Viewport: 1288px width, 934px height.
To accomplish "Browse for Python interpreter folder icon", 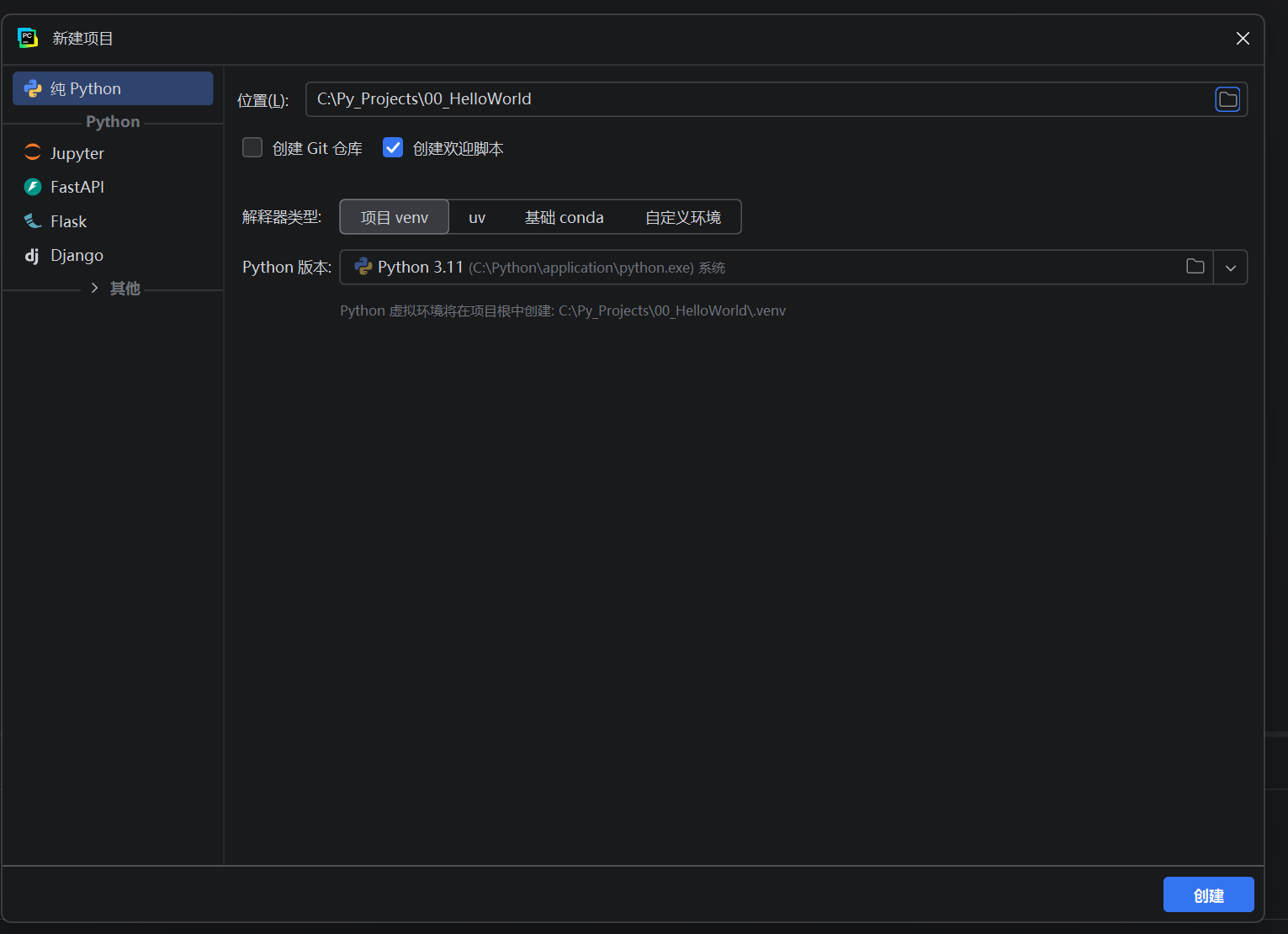I will coord(1195,267).
